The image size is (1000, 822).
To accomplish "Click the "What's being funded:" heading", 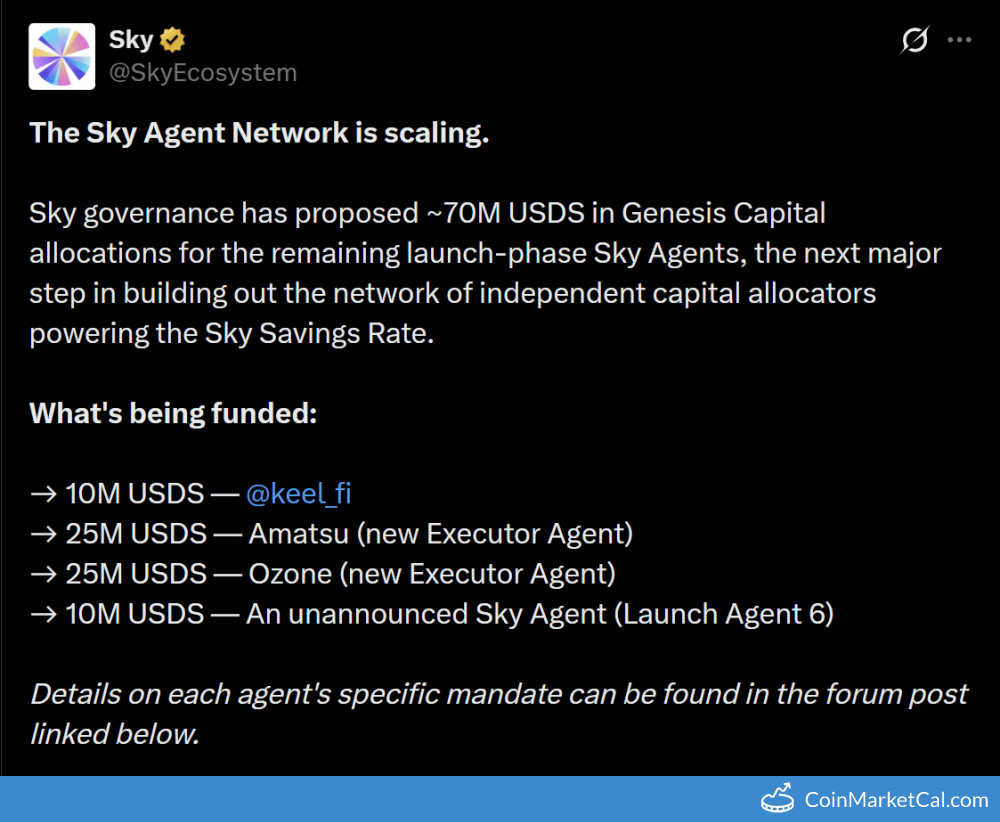I will [x=173, y=413].
